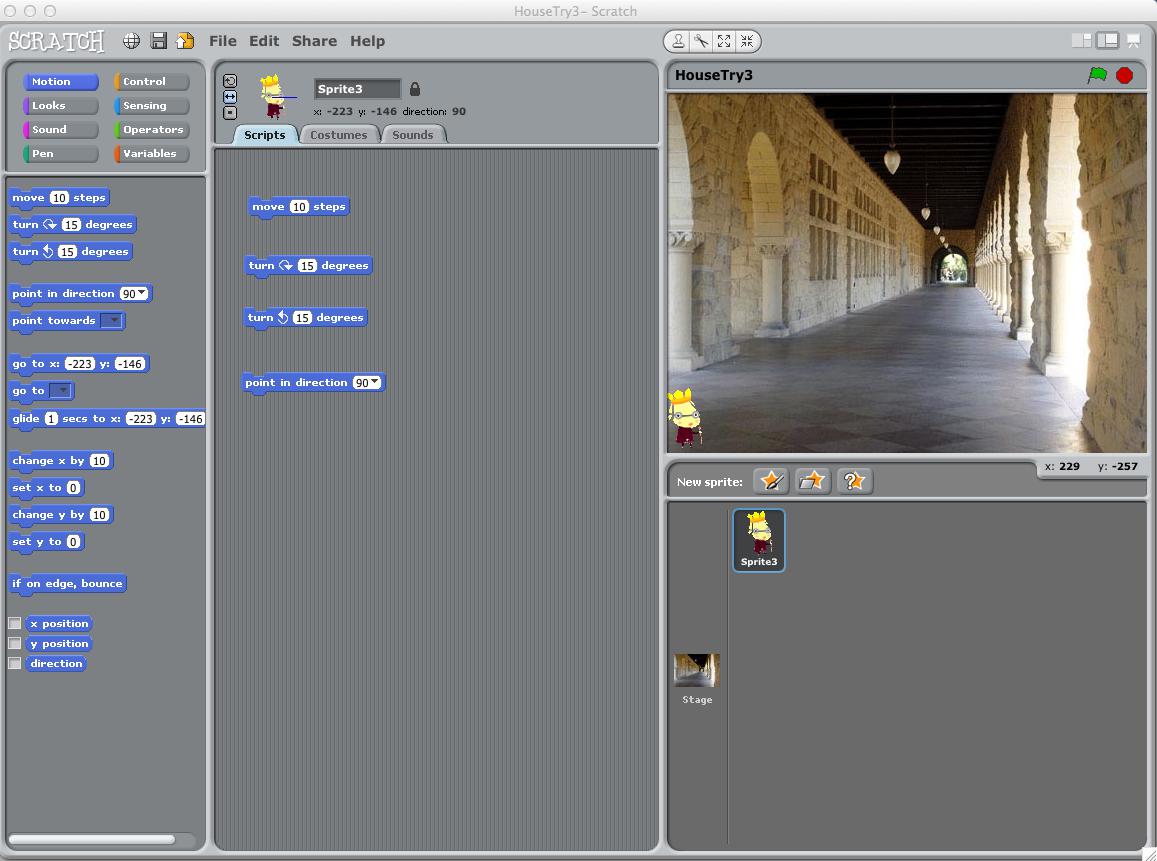The height and width of the screenshot is (861, 1157).
Task: Enable the x position reporter checkbox
Action: coord(15,623)
